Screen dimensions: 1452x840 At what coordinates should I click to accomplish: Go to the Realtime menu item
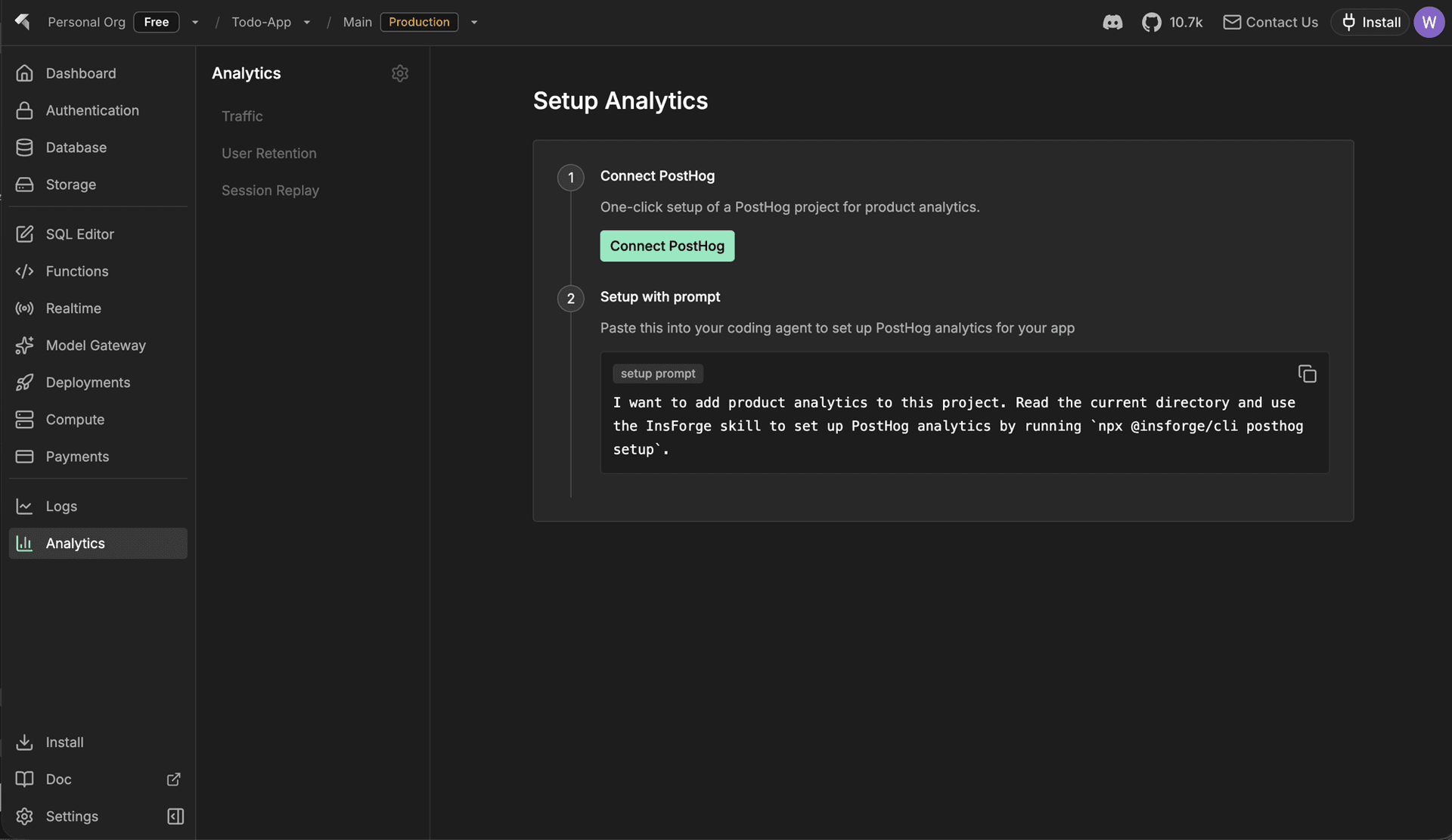[98, 308]
